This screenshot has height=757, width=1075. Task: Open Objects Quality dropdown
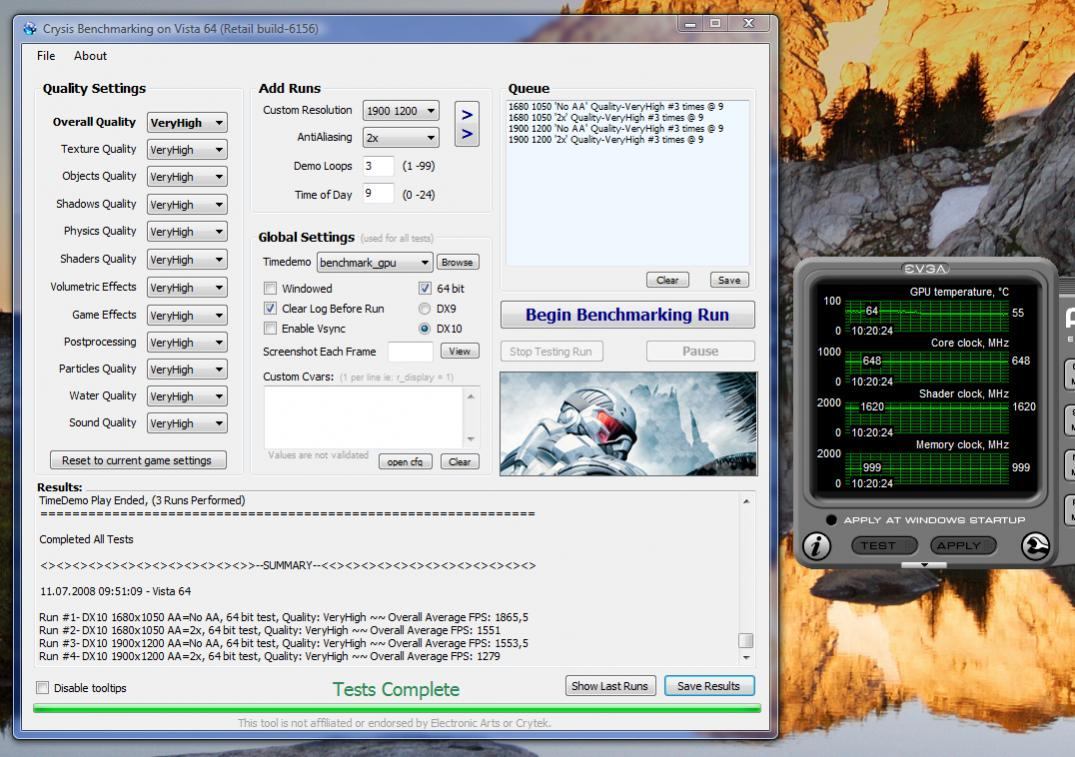pyautogui.click(x=187, y=177)
